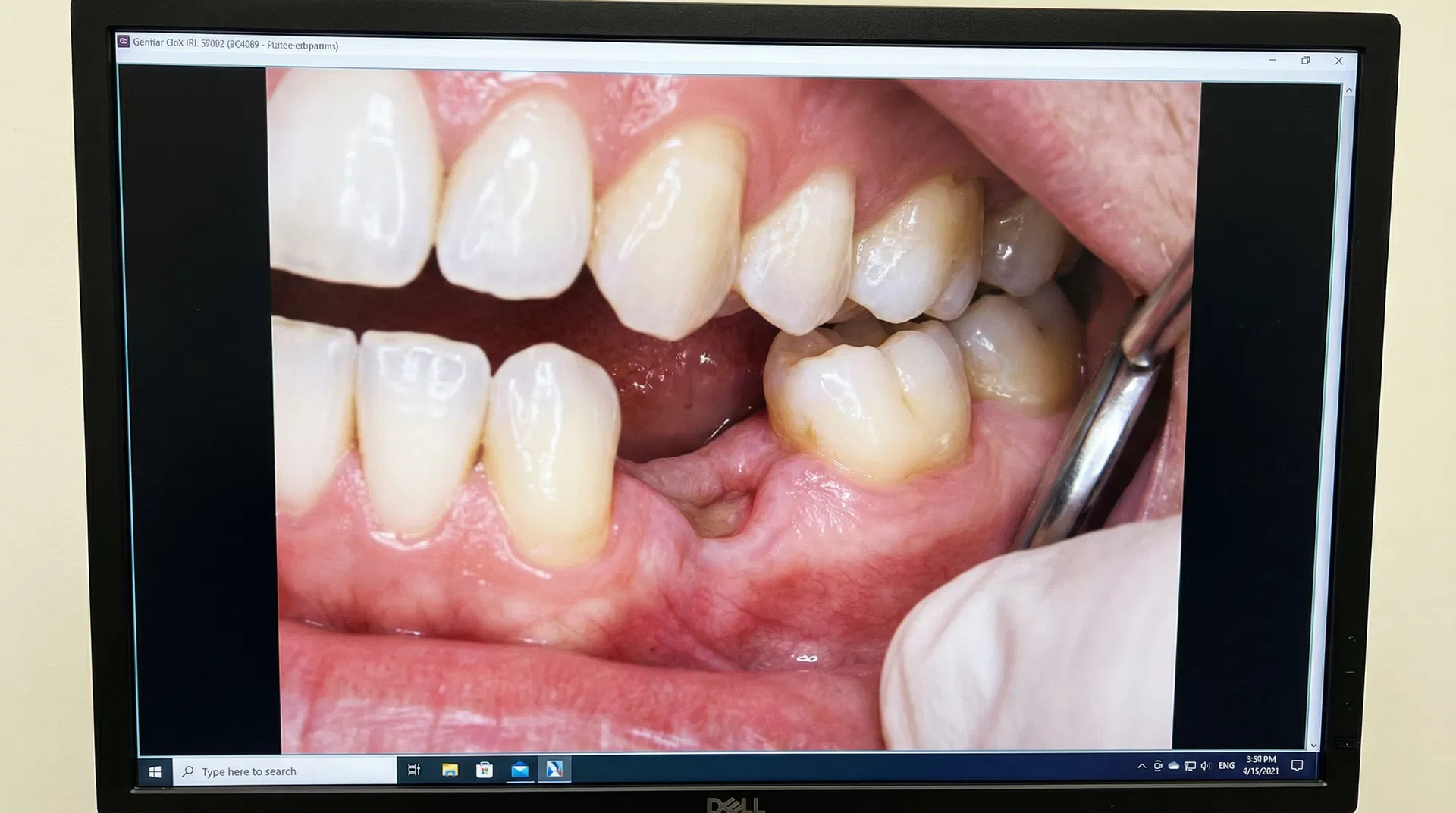The image size is (1456, 813).
Task: Click the network icon in the system tray
Action: 1190,765
